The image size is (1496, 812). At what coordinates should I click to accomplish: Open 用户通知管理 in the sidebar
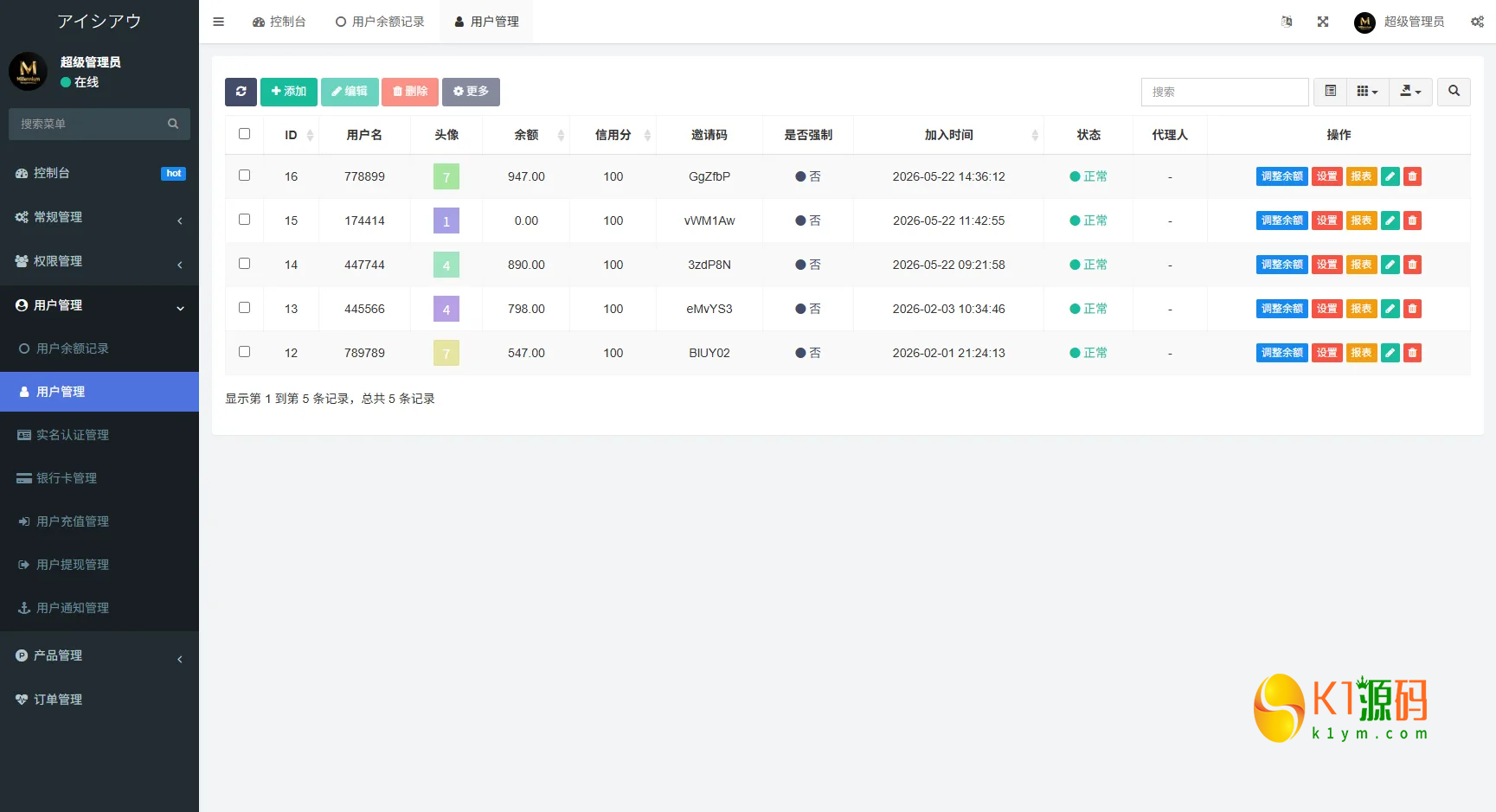pos(100,608)
